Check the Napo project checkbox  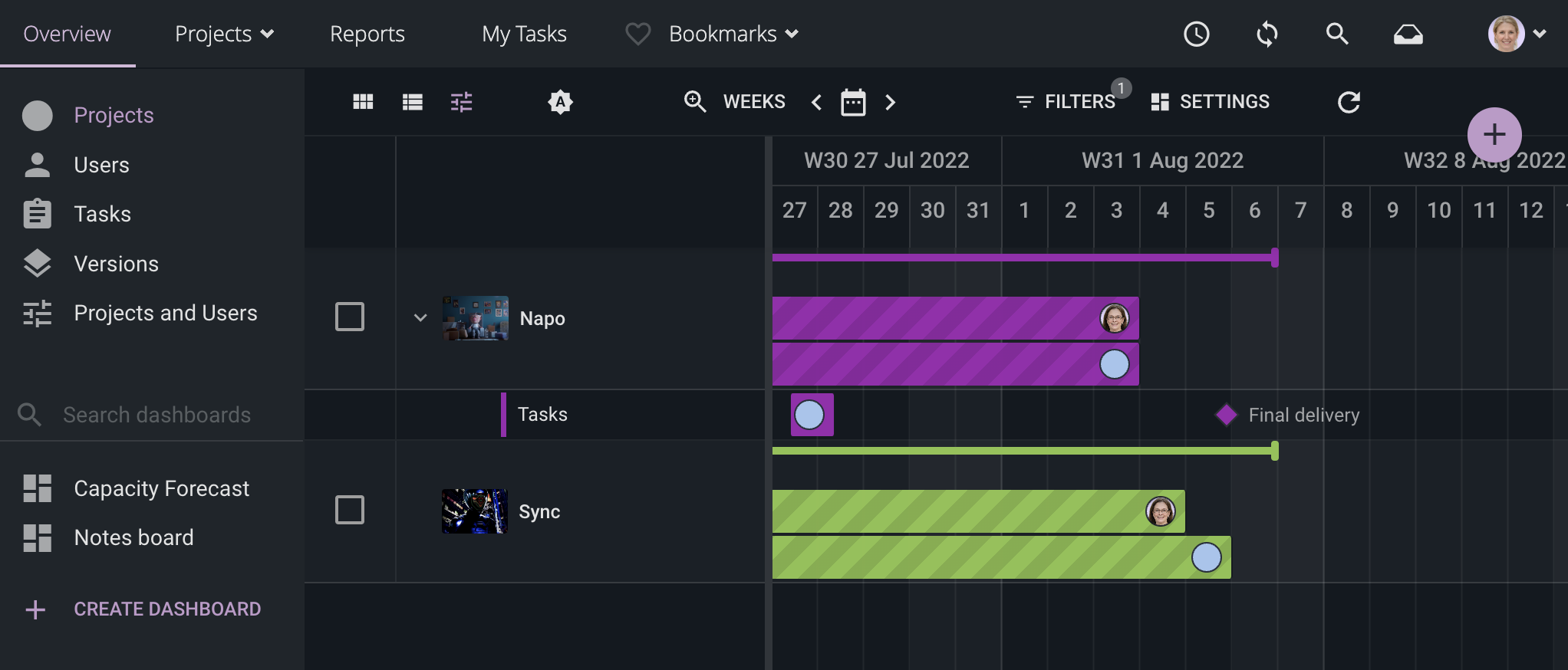click(350, 317)
